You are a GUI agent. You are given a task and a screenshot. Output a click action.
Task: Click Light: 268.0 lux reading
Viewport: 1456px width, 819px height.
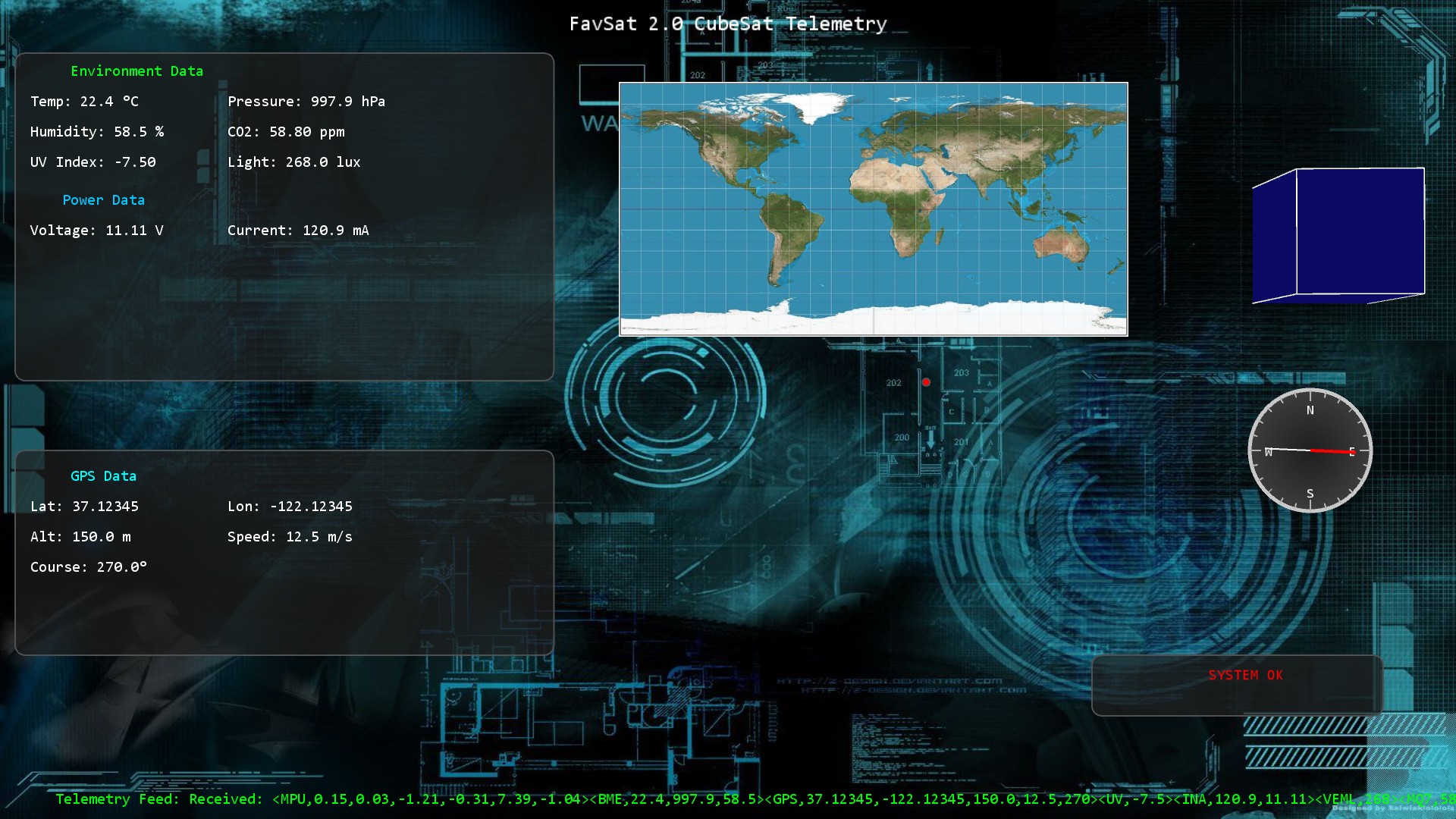[294, 162]
